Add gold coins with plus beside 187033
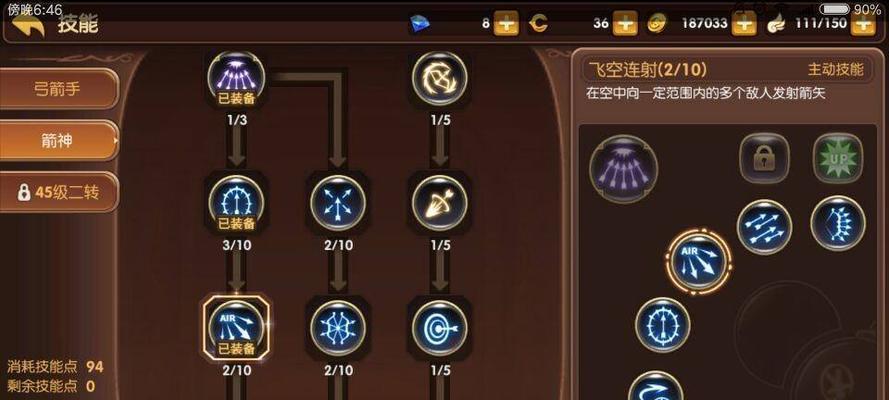 point(744,24)
